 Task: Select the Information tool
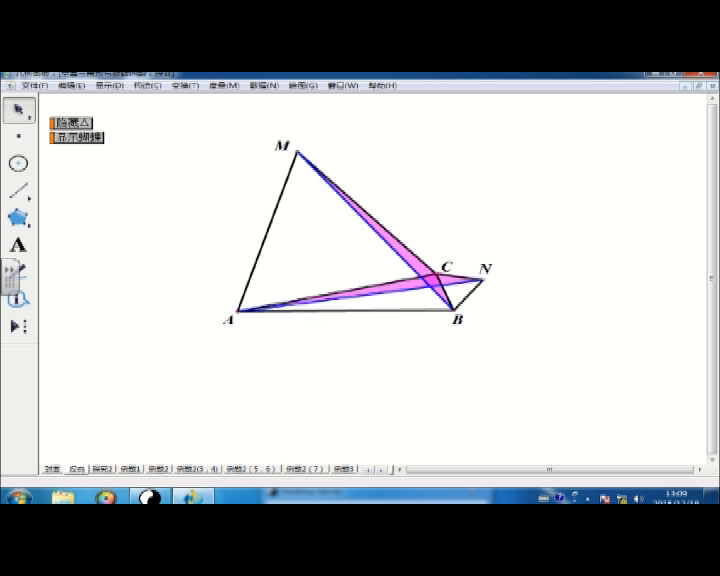coord(18,299)
